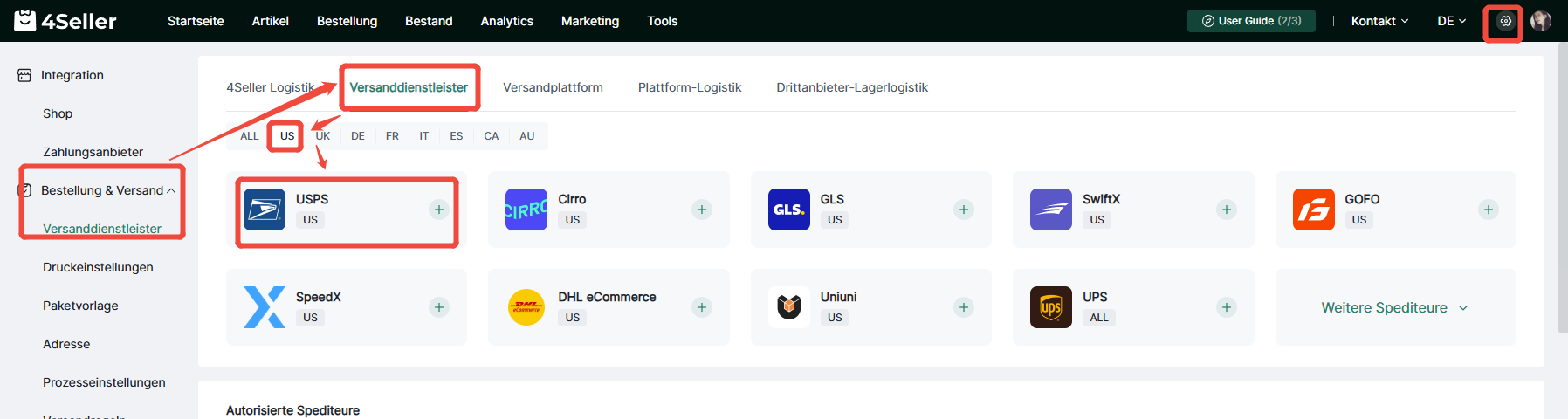Add GLS carrier with plus icon

tap(964, 209)
